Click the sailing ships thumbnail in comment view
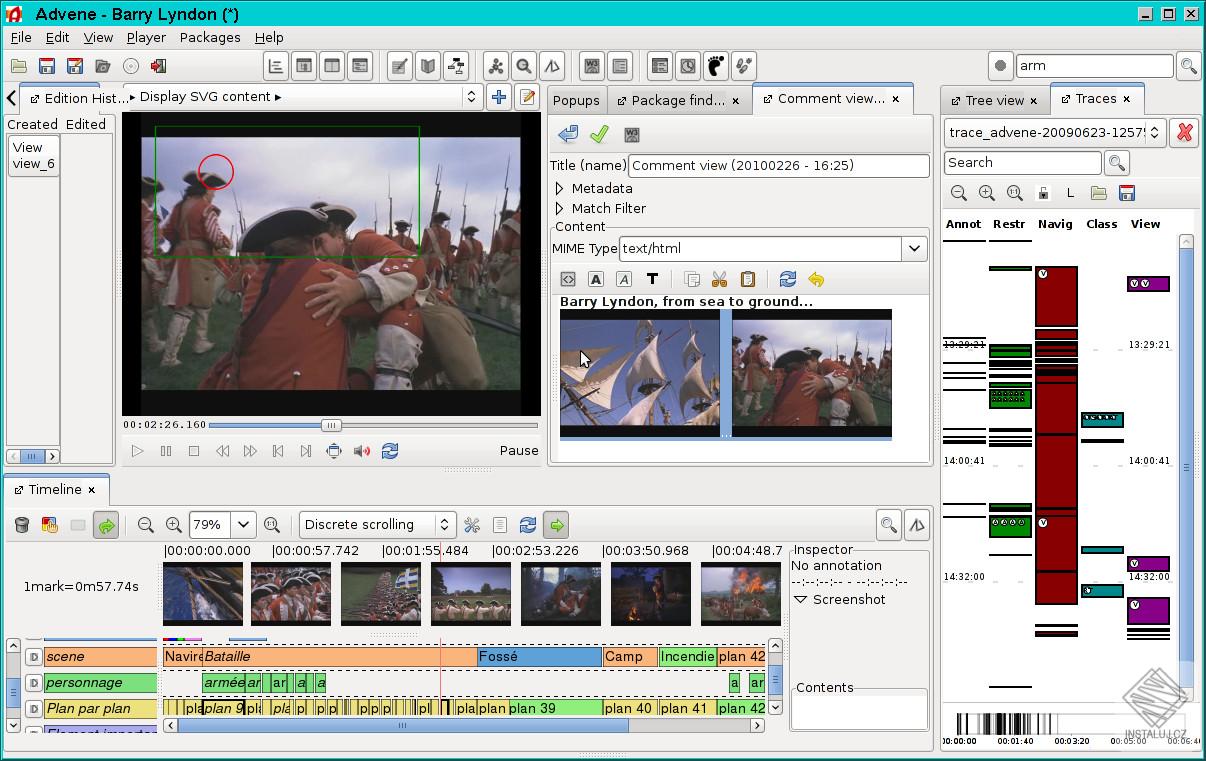Viewport: 1206px width, 761px height. 639,373
